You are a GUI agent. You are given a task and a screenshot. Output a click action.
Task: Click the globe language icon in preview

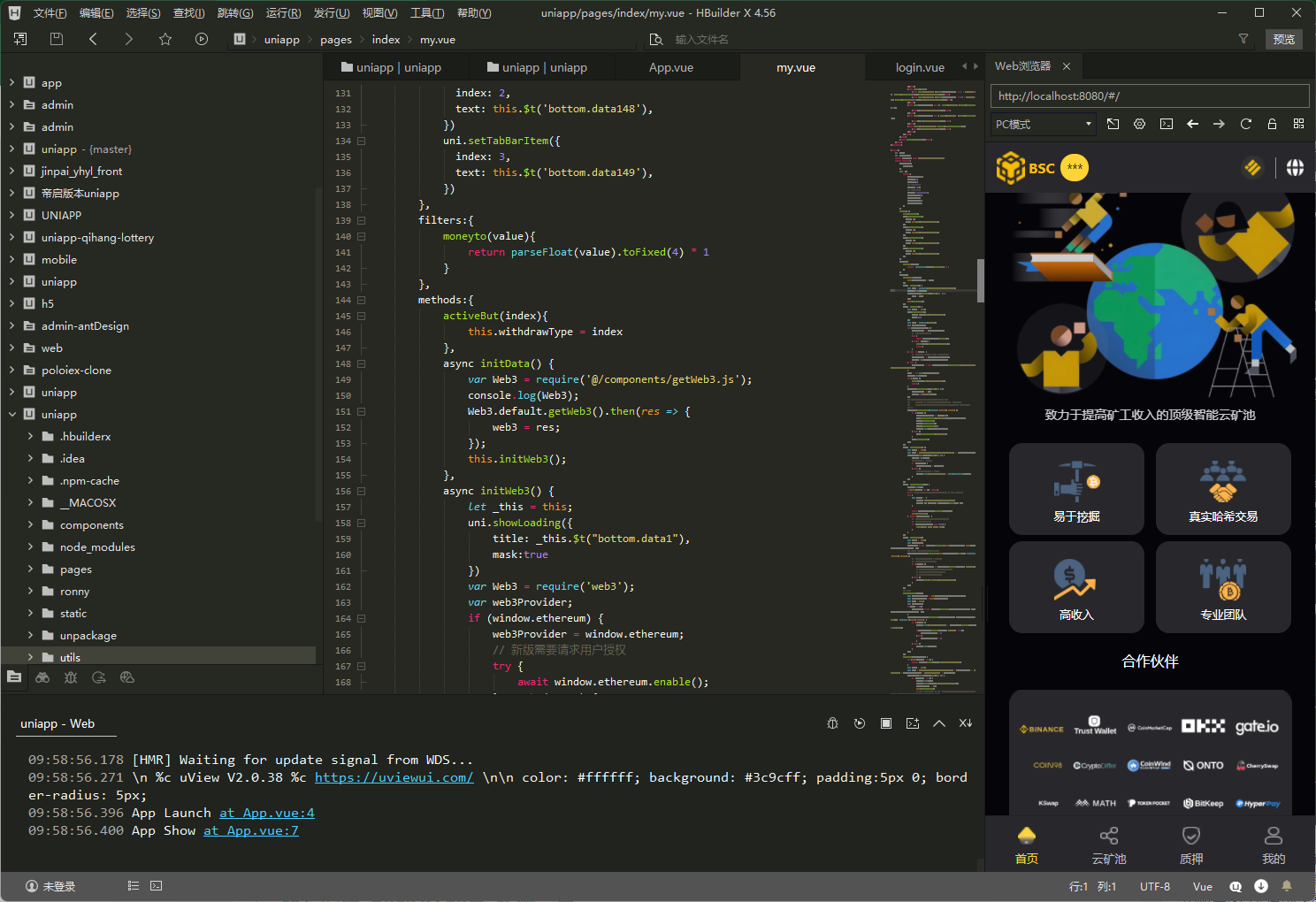pos(1295,168)
